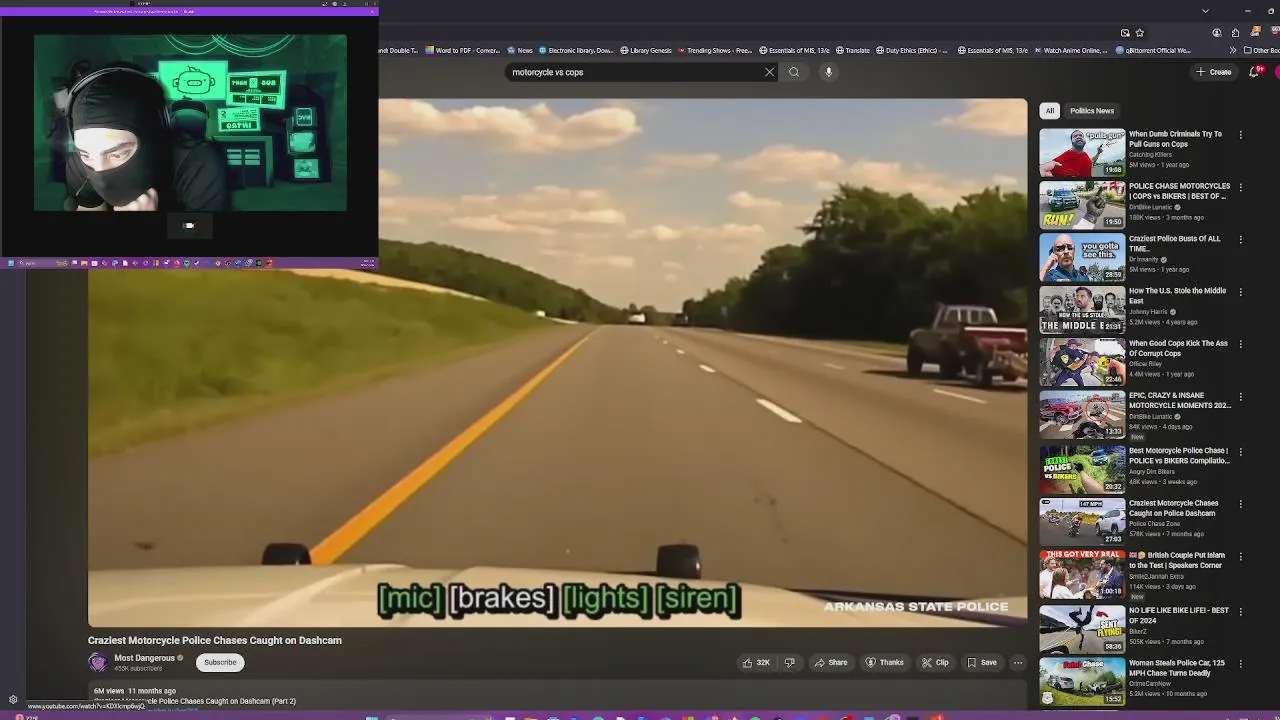
Task: Open options menu for Craziest Motorcycle Chases video
Action: click(x=1241, y=504)
